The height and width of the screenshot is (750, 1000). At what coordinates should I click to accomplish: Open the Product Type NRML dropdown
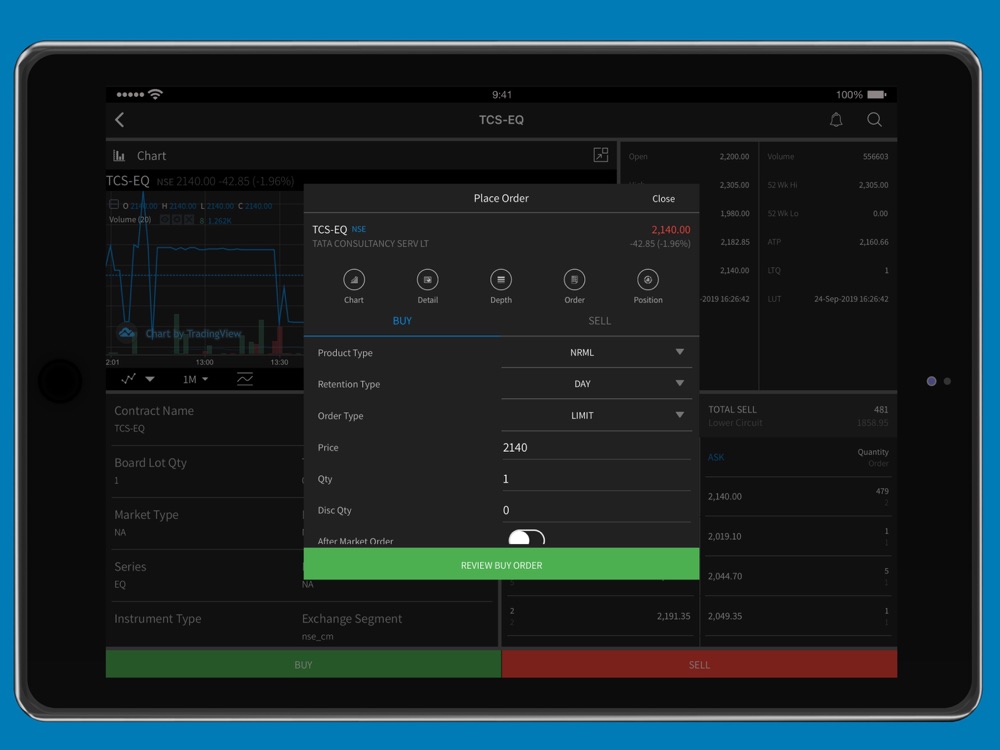coord(596,353)
